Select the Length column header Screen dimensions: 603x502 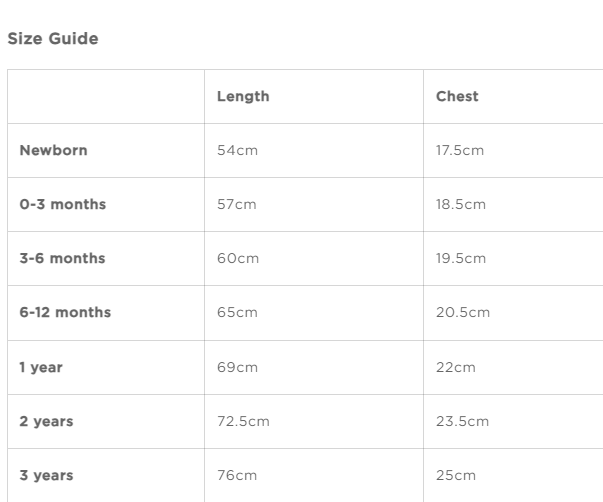[x=243, y=97]
